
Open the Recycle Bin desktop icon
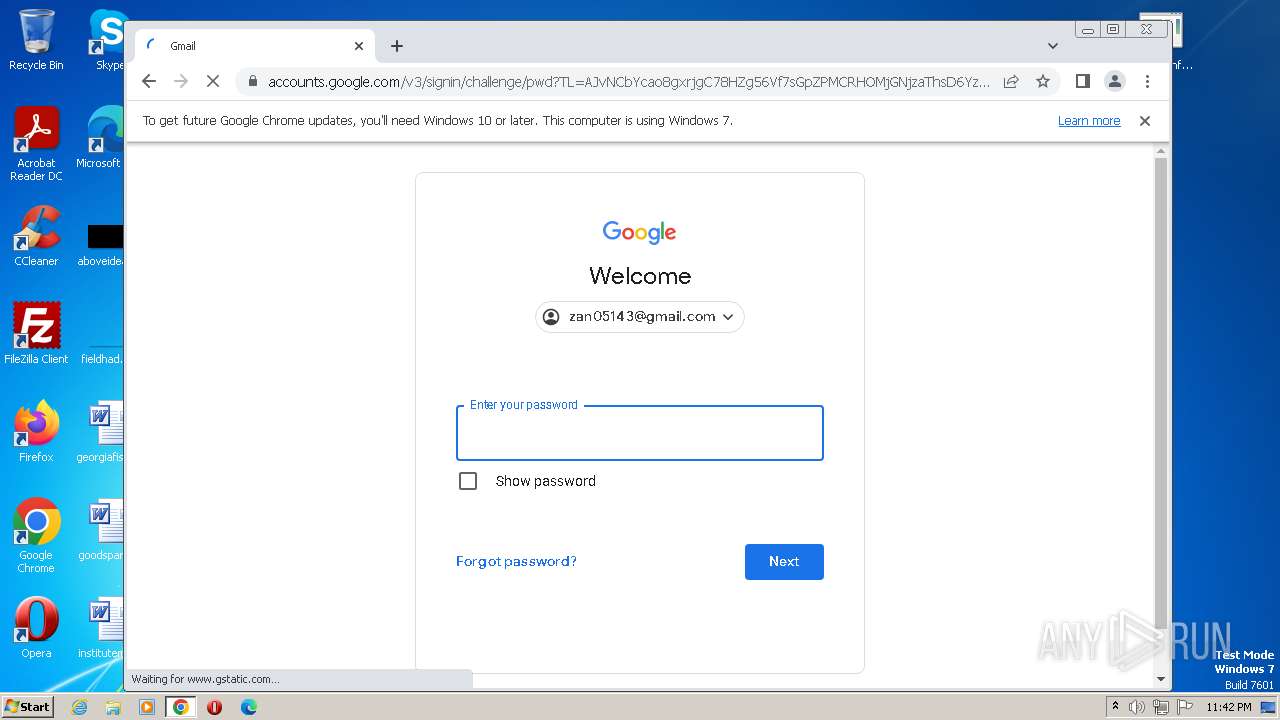pos(36,40)
